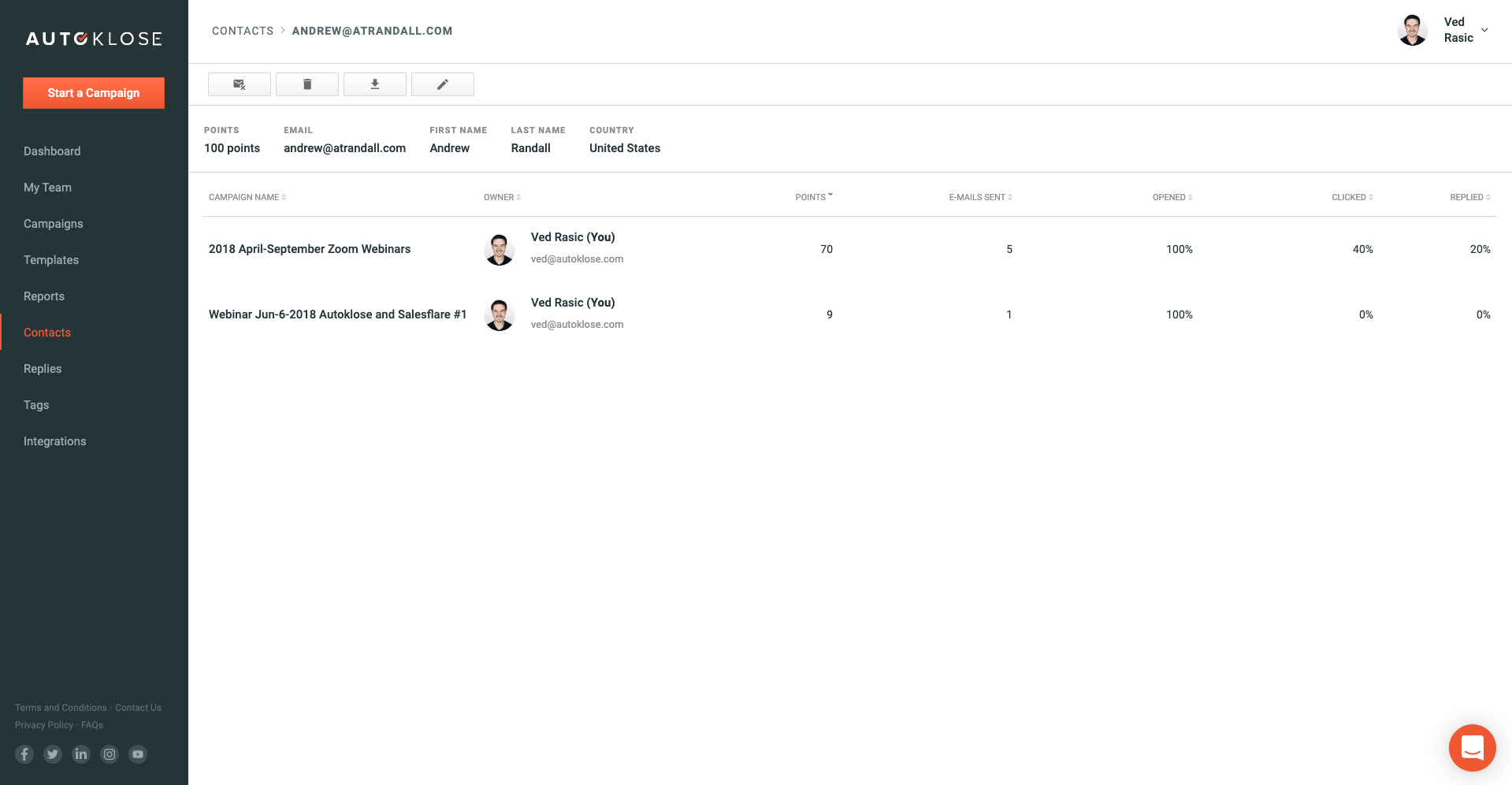Open the Privacy Policy link

click(44, 725)
